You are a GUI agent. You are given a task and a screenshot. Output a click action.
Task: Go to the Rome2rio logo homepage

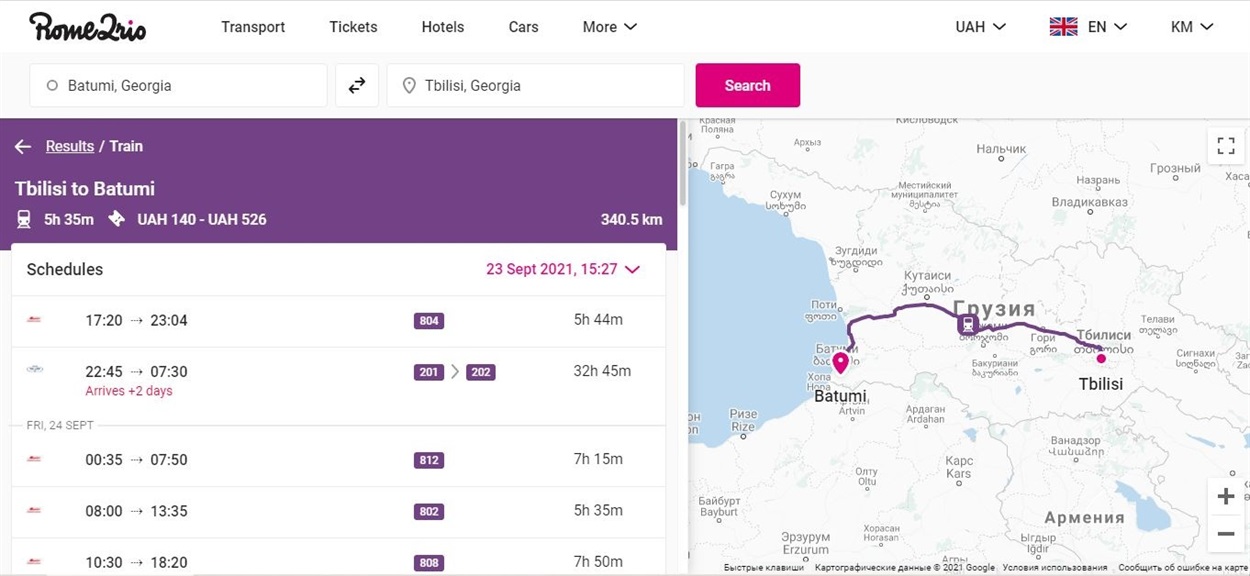click(x=87, y=27)
